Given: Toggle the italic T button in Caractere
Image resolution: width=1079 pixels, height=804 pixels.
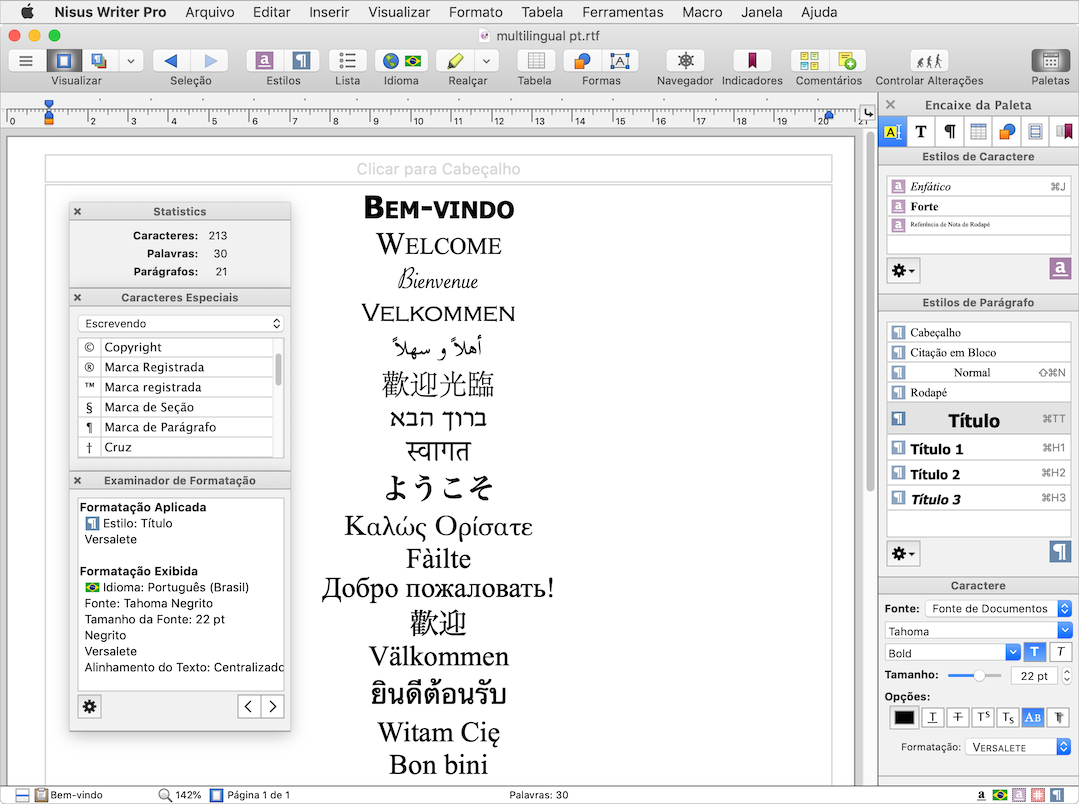Looking at the screenshot, I should [1059, 652].
